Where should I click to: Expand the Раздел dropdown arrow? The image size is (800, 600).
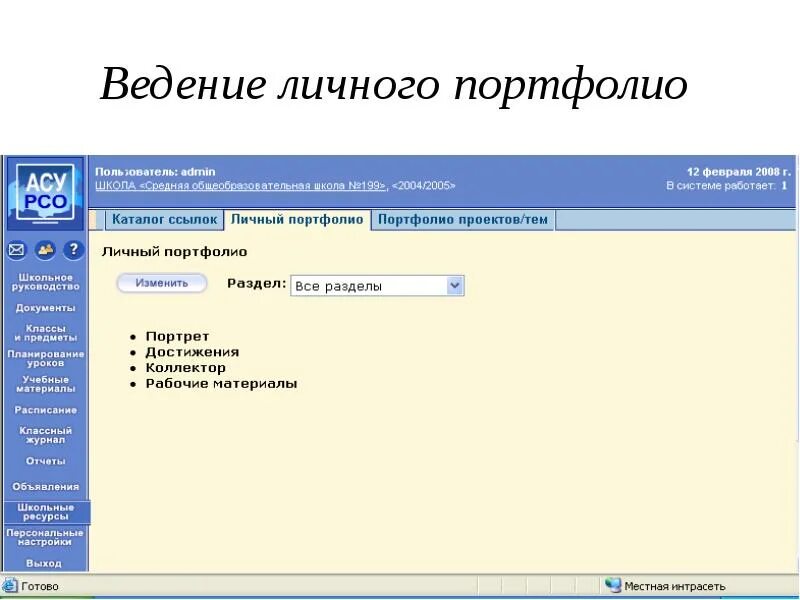(455, 286)
